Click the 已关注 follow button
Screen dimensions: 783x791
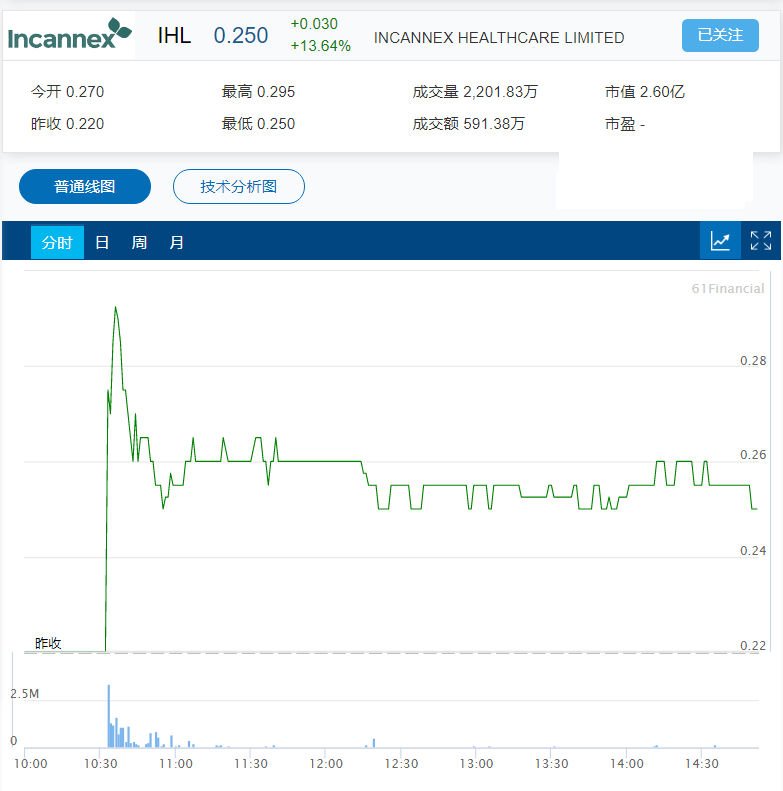point(720,35)
